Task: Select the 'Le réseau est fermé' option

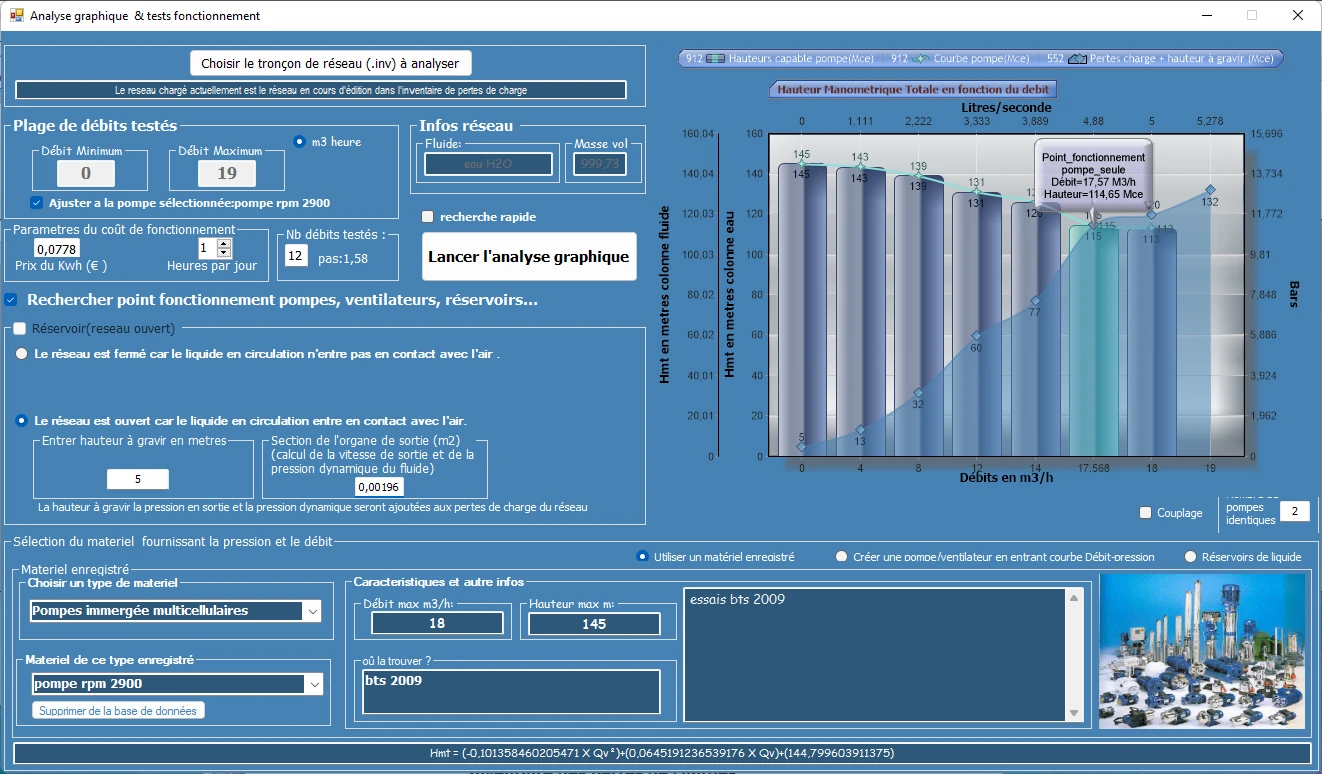Action: (21, 354)
